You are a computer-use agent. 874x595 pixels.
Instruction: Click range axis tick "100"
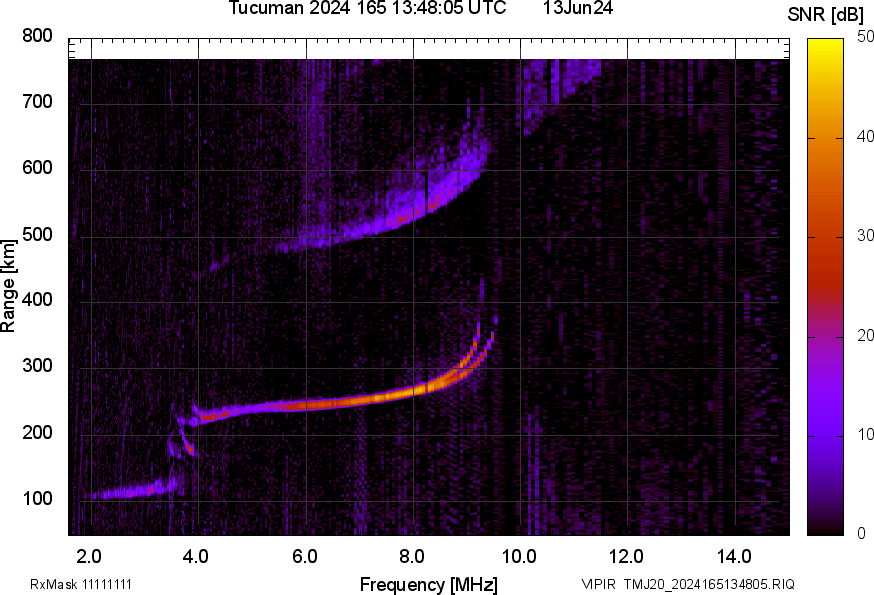[37, 499]
